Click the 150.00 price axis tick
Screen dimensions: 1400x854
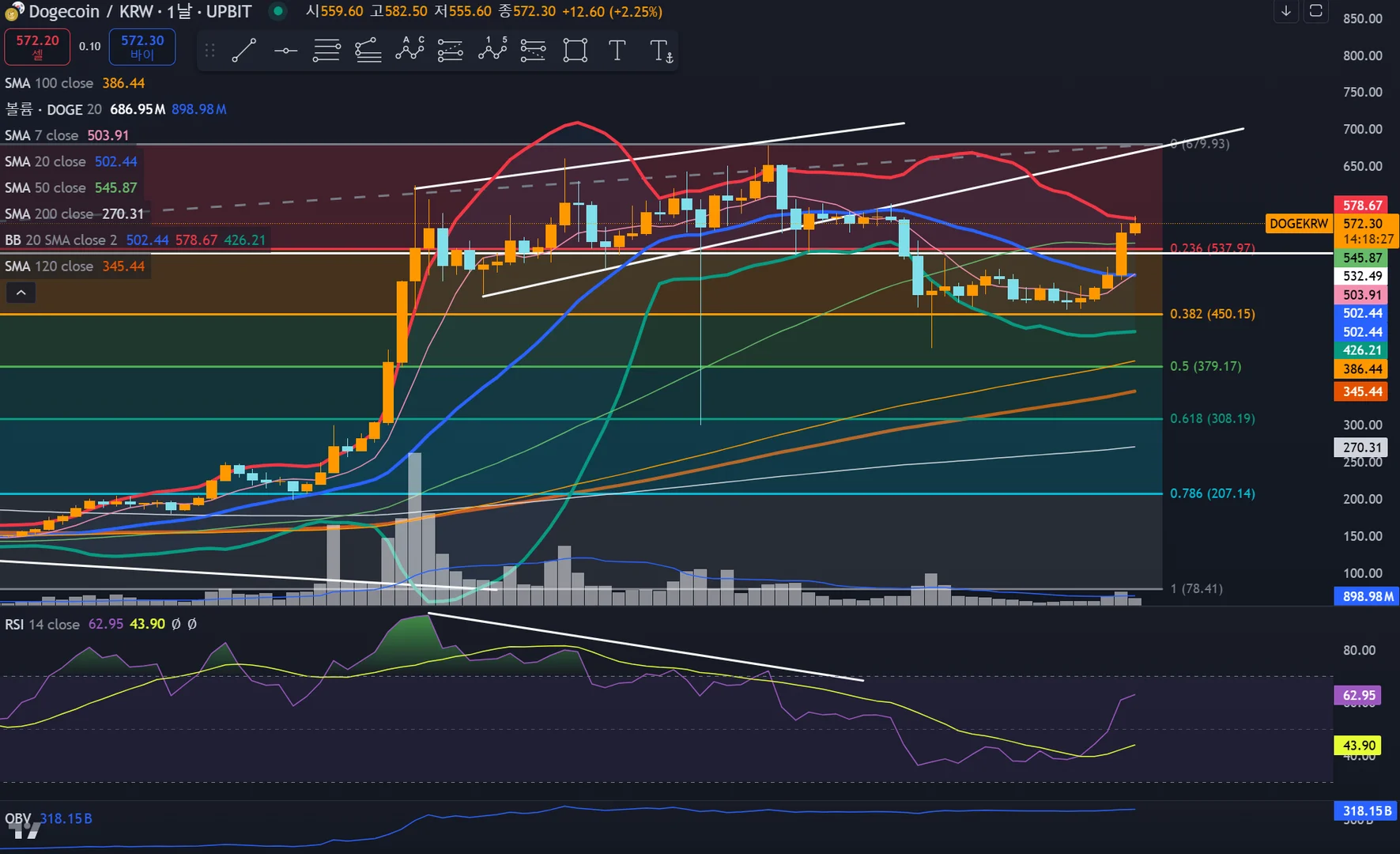pos(1362,536)
